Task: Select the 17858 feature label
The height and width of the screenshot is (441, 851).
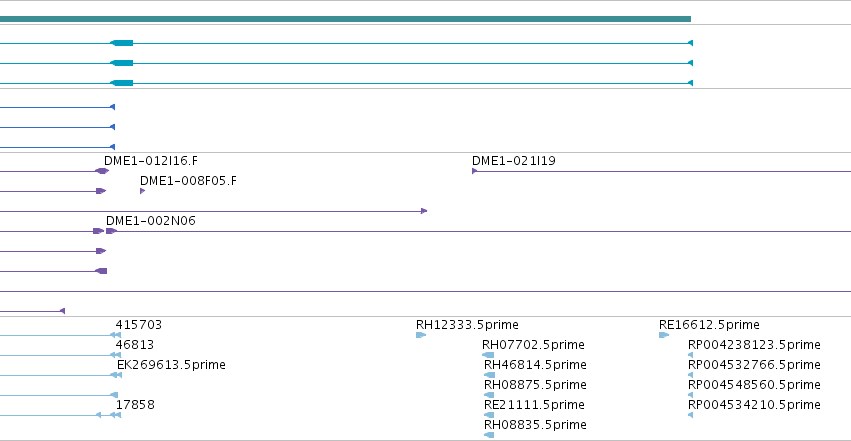Action: point(135,405)
